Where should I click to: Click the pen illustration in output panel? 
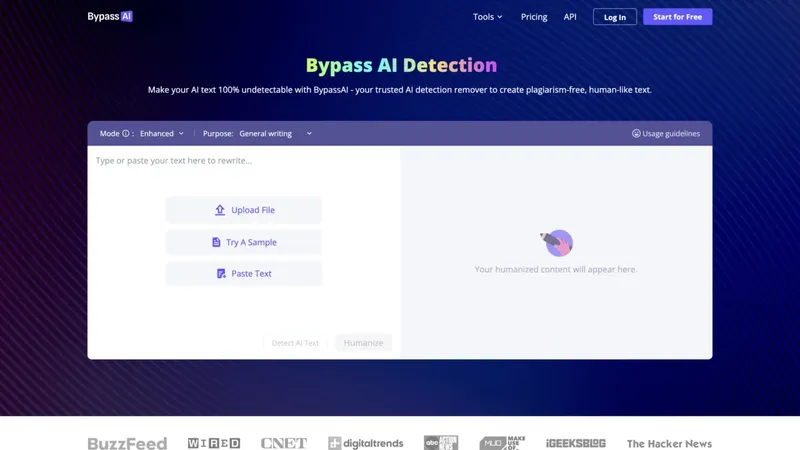[557, 242]
